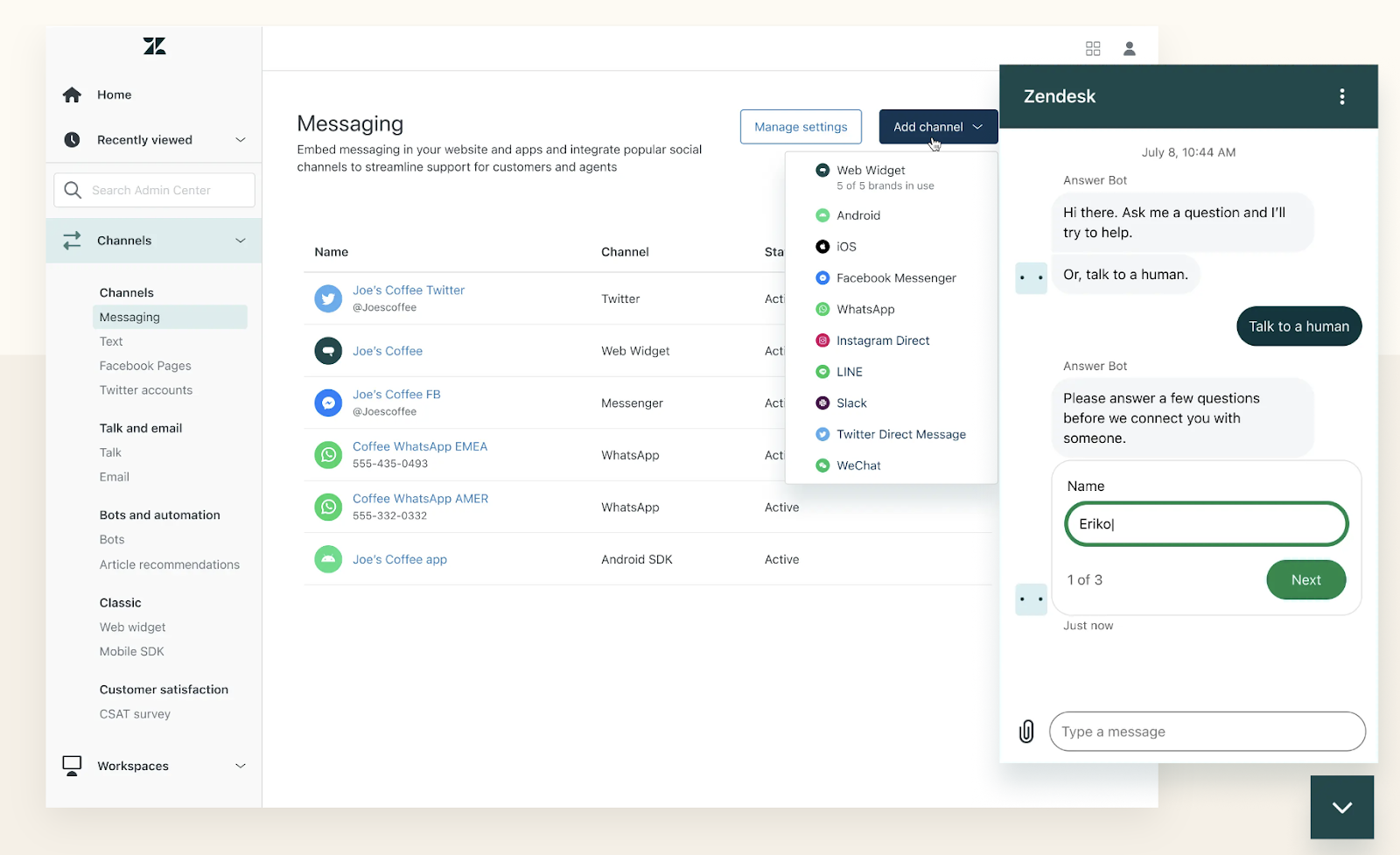This screenshot has width=1400, height=855.
Task: Click the web widget icon beside Joe's Coffee
Action: [328, 351]
